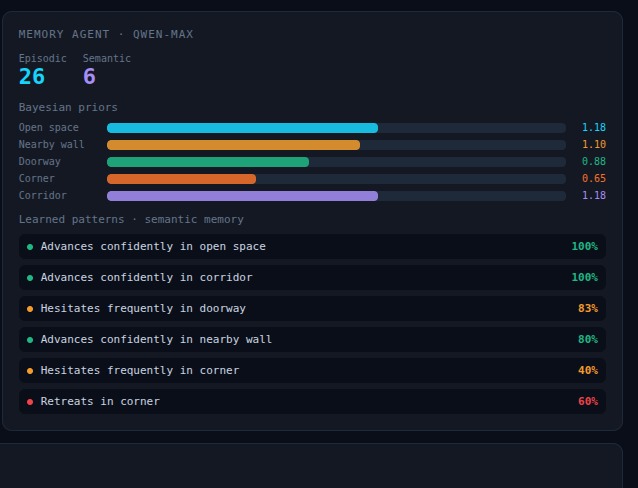Select 'Retreats in corner' pattern row
This screenshot has width=638, height=488.
coord(312,401)
